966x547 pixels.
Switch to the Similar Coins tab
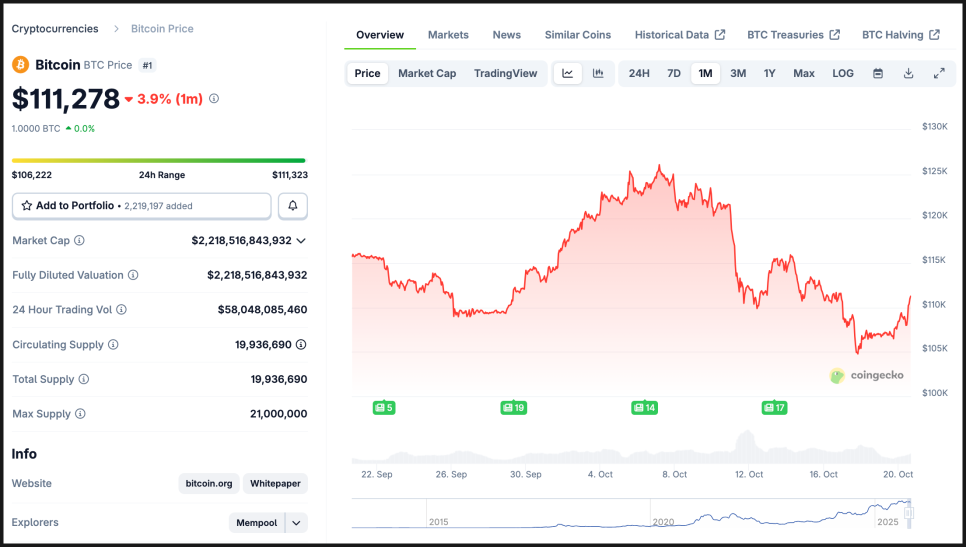tap(577, 35)
